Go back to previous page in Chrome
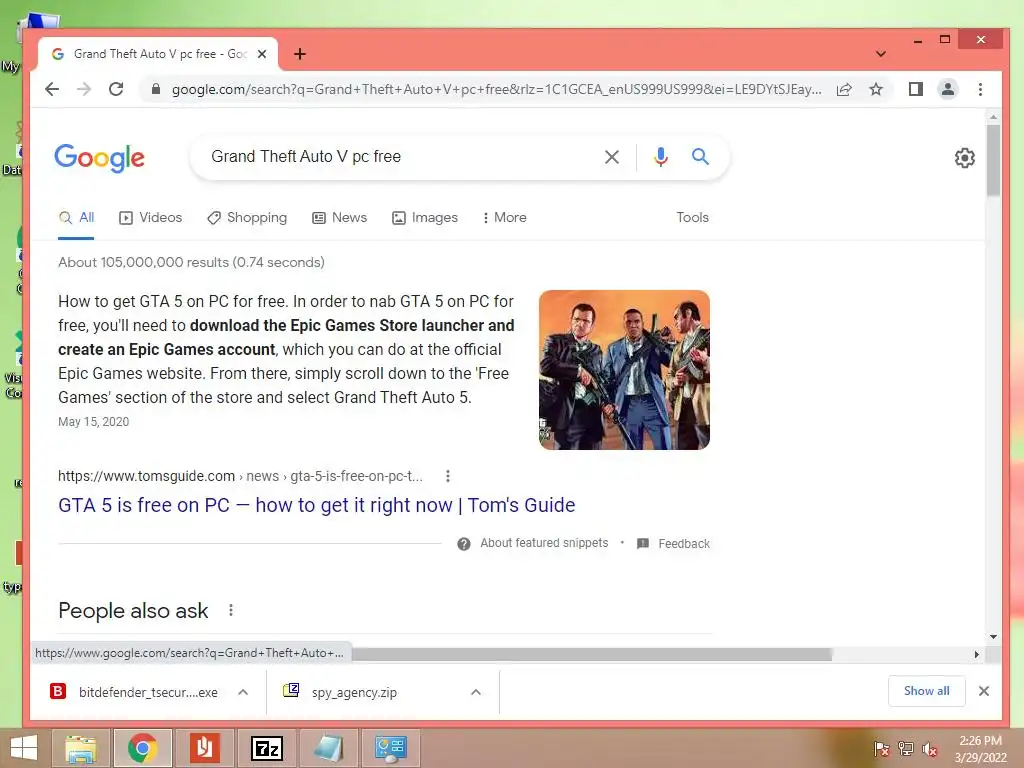The width and height of the screenshot is (1024, 768). pos(52,89)
